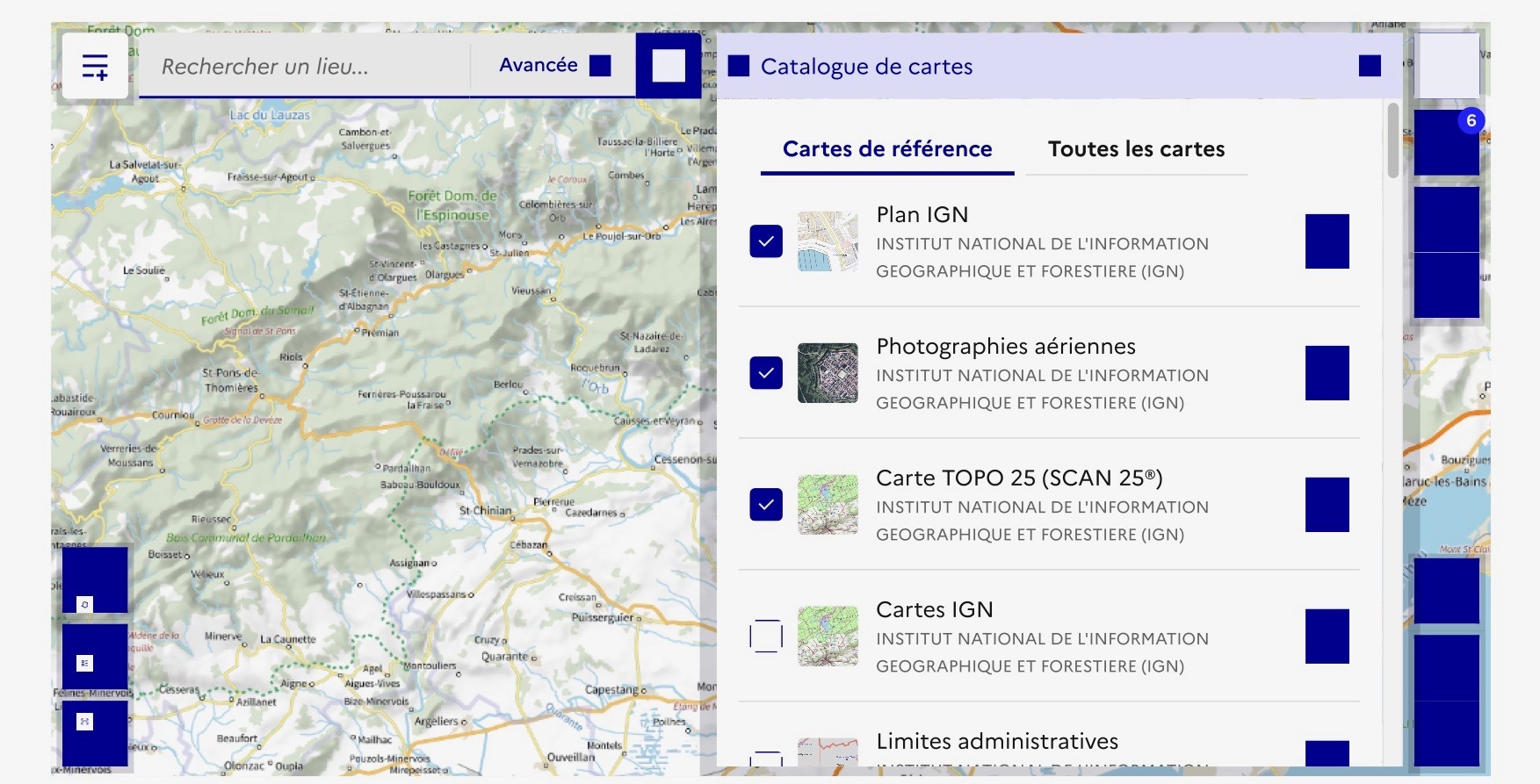Image resolution: width=1540 pixels, height=784 pixels.
Task: Open the layer manager button with badge 6
Action: 1447,142
